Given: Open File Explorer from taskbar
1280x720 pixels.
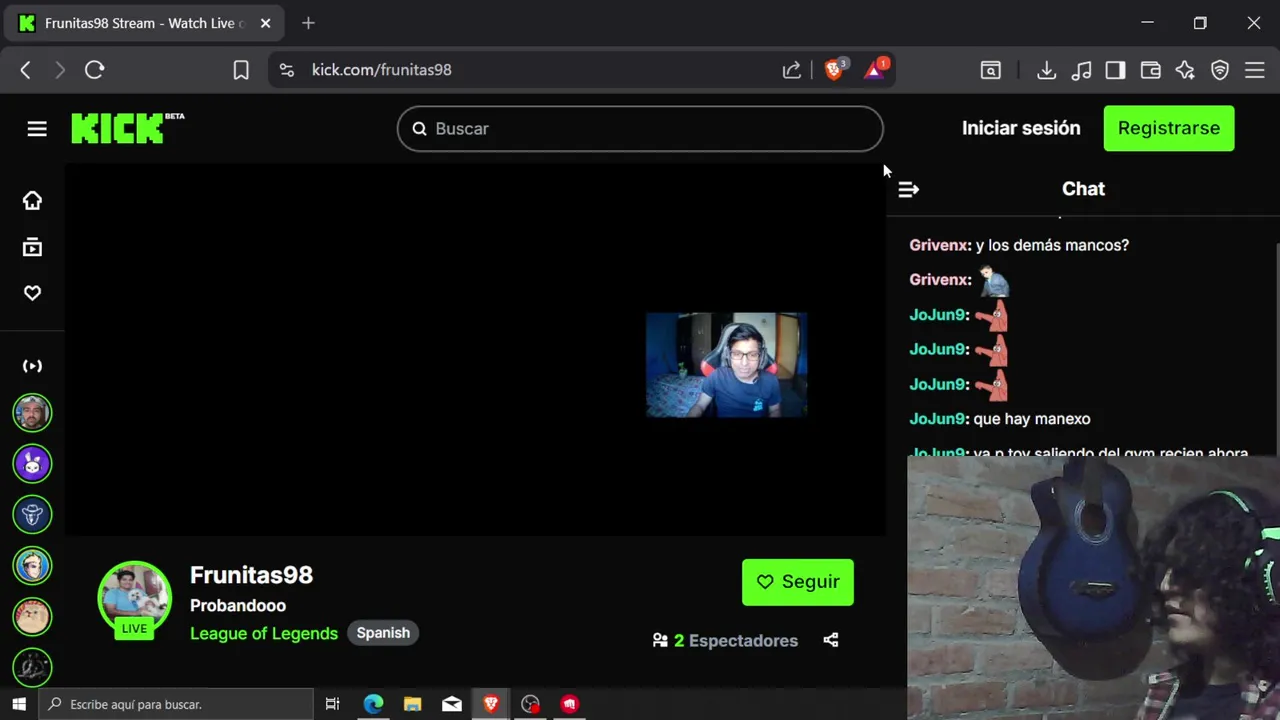Looking at the screenshot, I should click(412, 704).
